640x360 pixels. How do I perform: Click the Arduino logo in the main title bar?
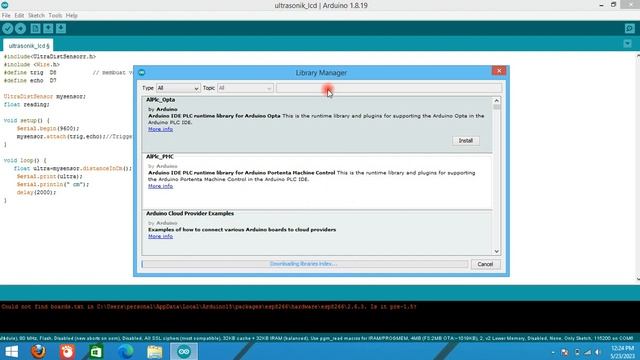[4, 5]
